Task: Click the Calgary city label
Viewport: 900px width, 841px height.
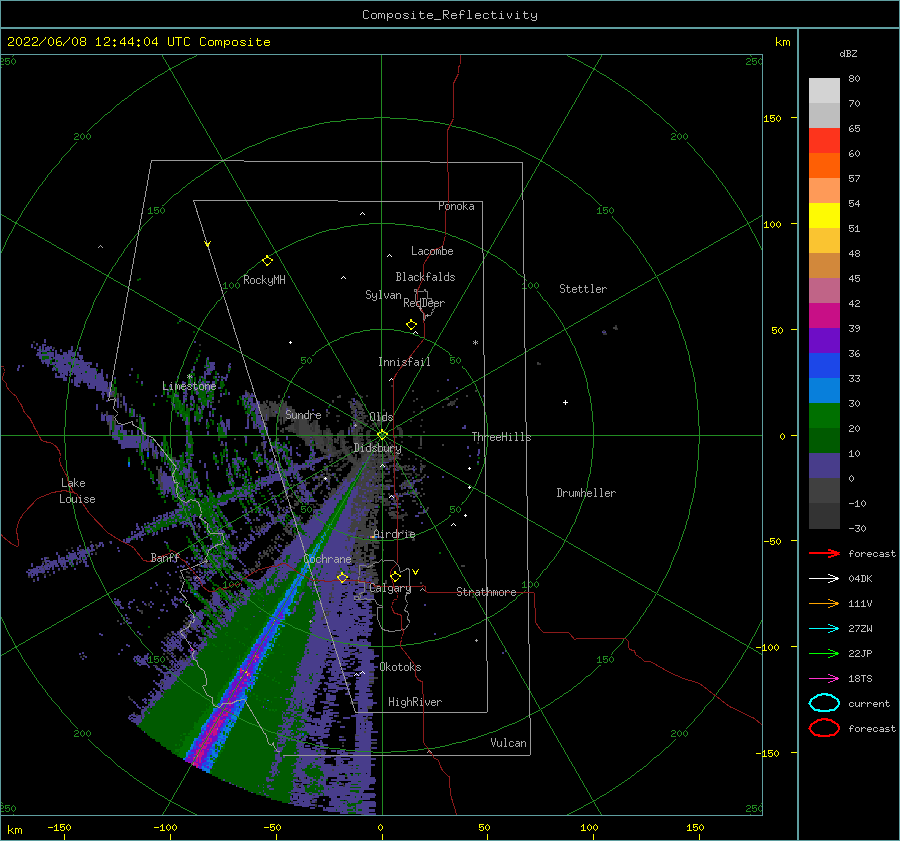Action: [390, 588]
